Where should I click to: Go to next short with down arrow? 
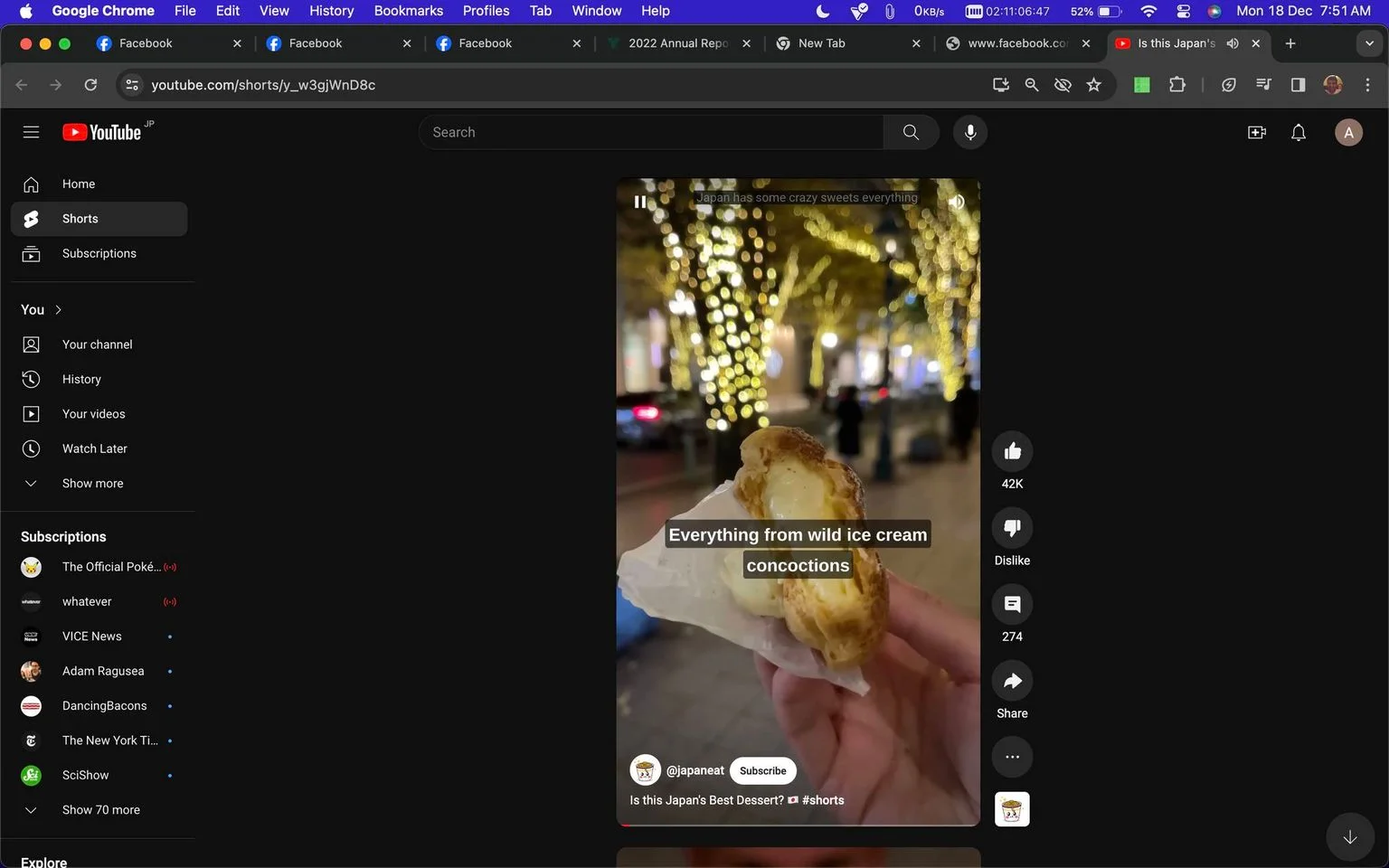coord(1349,837)
